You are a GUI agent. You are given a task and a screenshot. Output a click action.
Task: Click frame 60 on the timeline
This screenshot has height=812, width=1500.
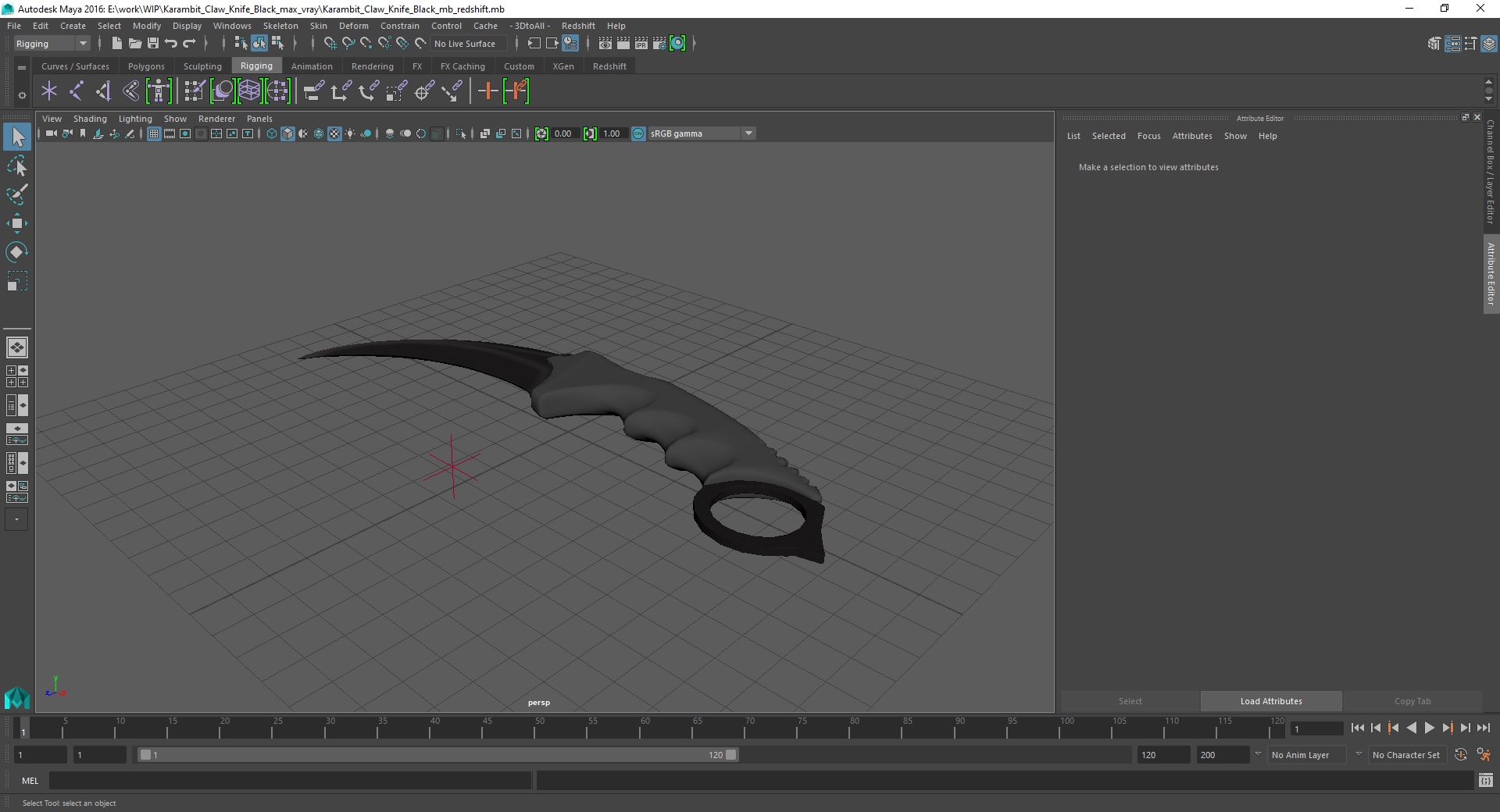640,728
